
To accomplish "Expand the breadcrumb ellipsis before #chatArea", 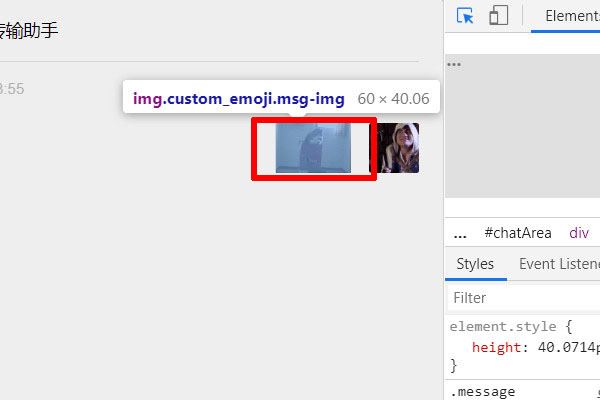I will click(460, 233).
